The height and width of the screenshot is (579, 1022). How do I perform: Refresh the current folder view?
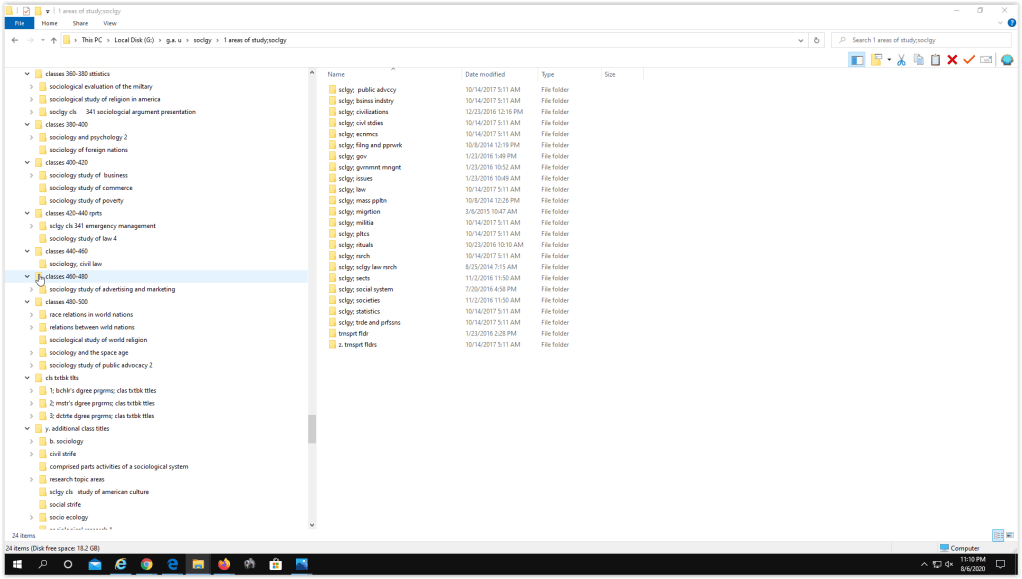coord(817,40)
